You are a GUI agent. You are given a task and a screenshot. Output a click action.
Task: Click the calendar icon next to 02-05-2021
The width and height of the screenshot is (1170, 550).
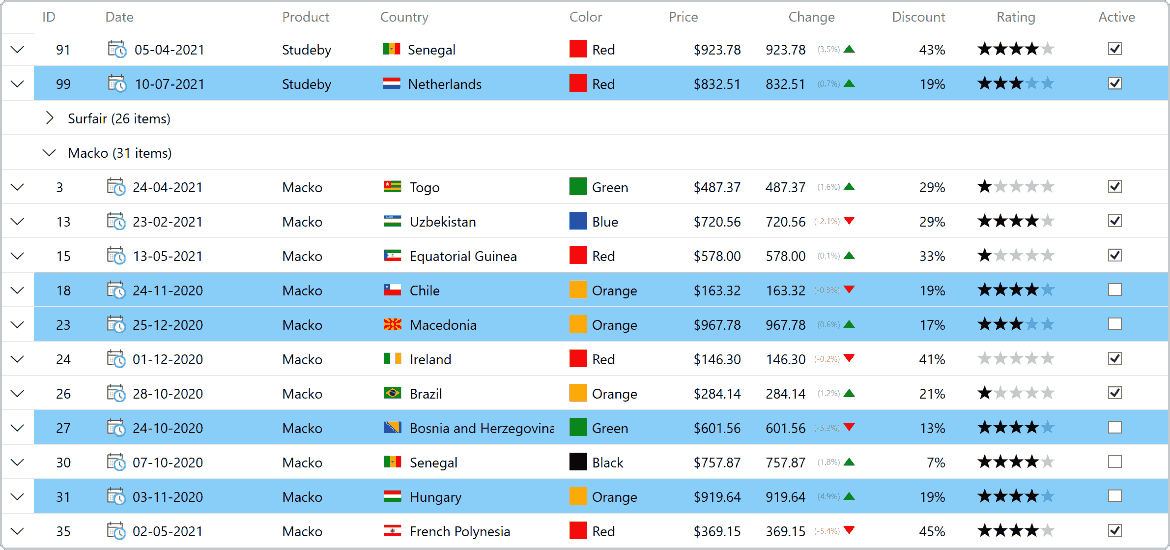[x=116, y=531]
